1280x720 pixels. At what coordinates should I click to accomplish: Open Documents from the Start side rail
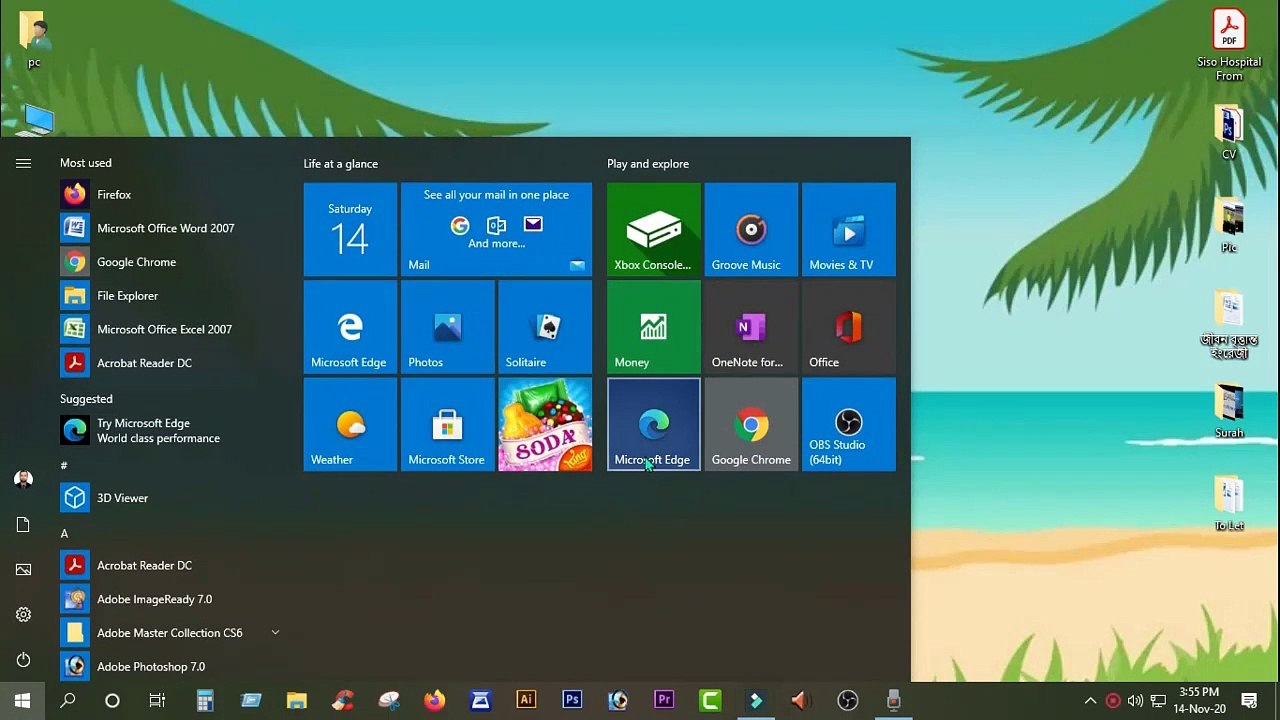tap(23, 525)
